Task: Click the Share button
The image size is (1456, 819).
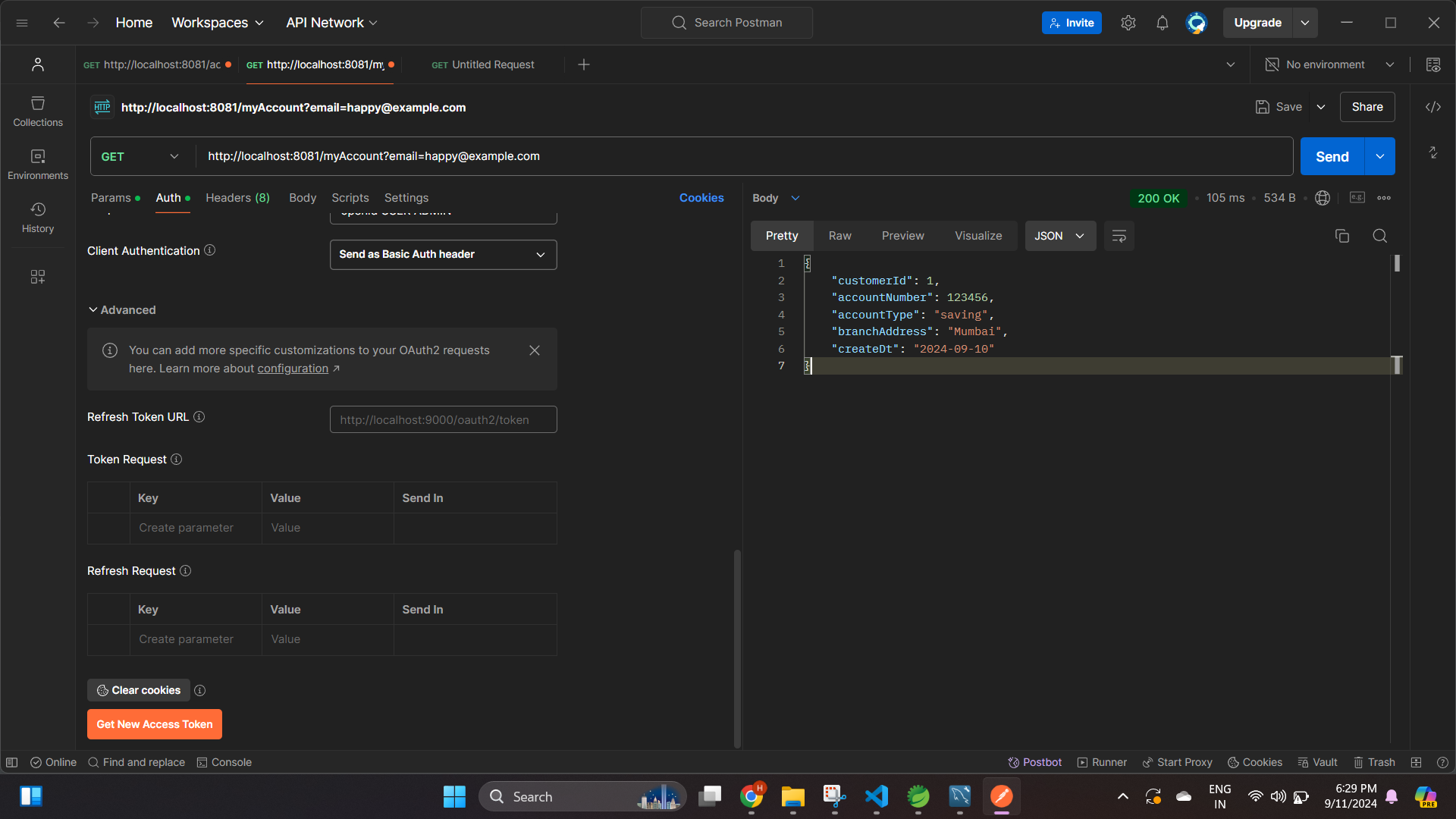Action: [x=1367, y=107]
